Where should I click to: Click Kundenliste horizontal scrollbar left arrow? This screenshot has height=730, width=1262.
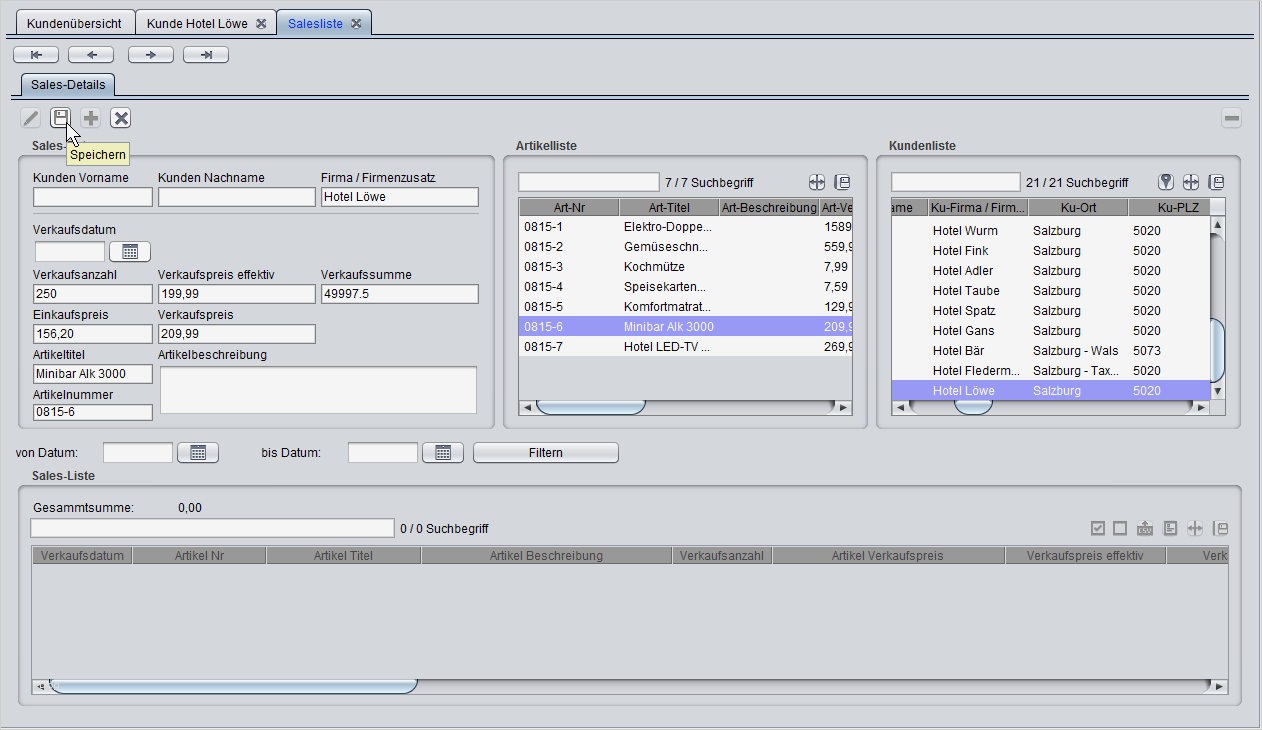(x=900, y=407)
